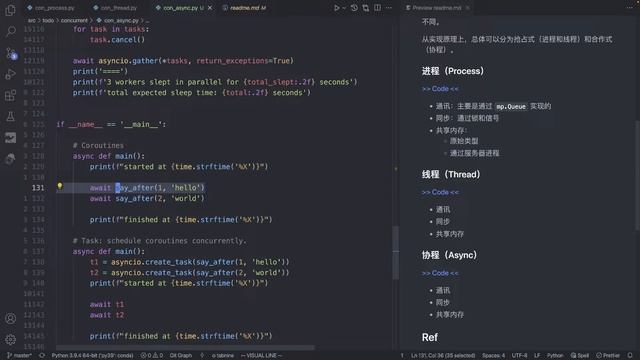Screen dimensions: 640x360
Task: Click the 进程 (Process) heading in preview
Action: coord(452,71)
